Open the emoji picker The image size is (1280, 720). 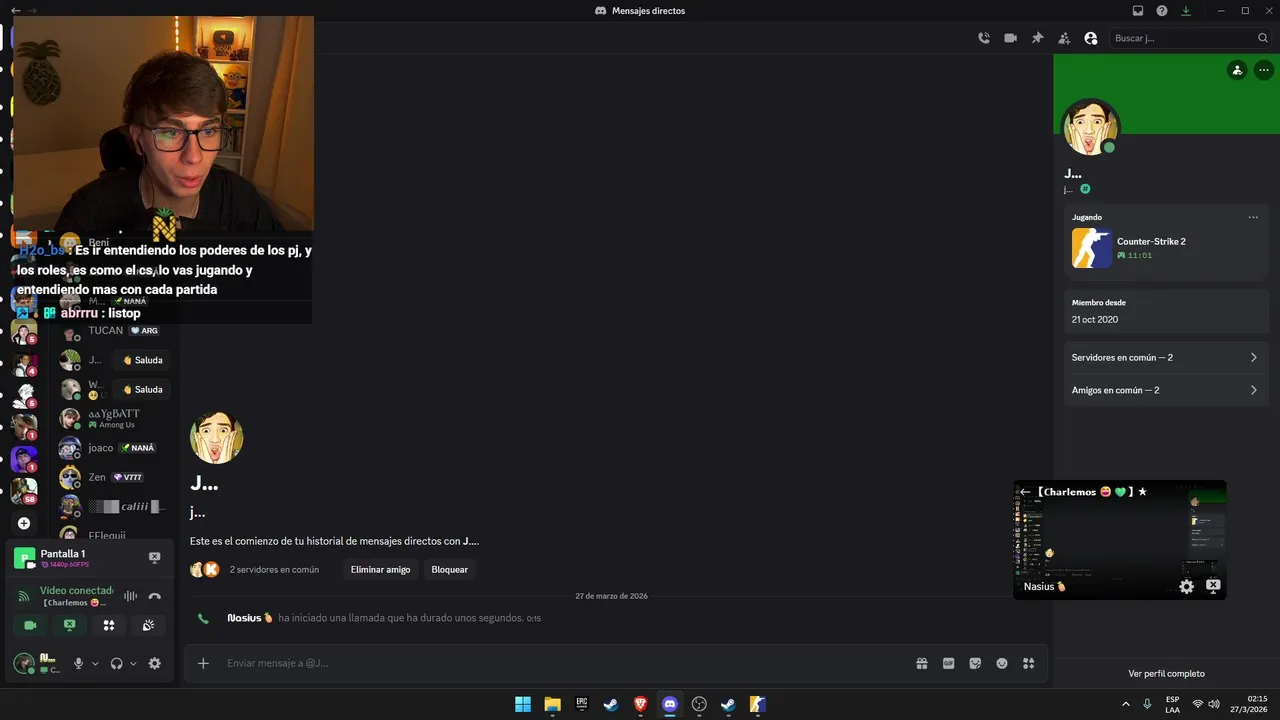[1002, 663]
